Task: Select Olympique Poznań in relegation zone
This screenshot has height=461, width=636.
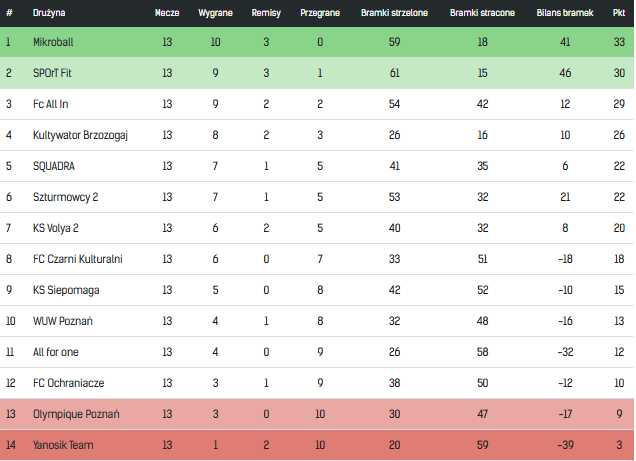Action: pos(76,414)
